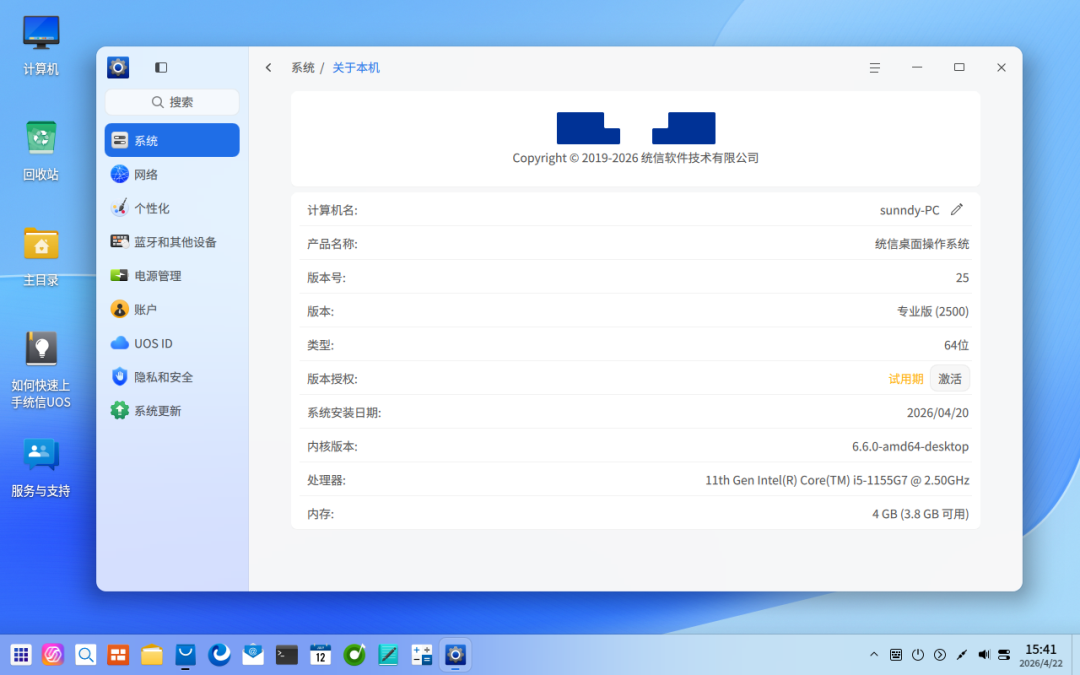
Task: Toggle the sidebar panel icon
Action: click(160, 68)
